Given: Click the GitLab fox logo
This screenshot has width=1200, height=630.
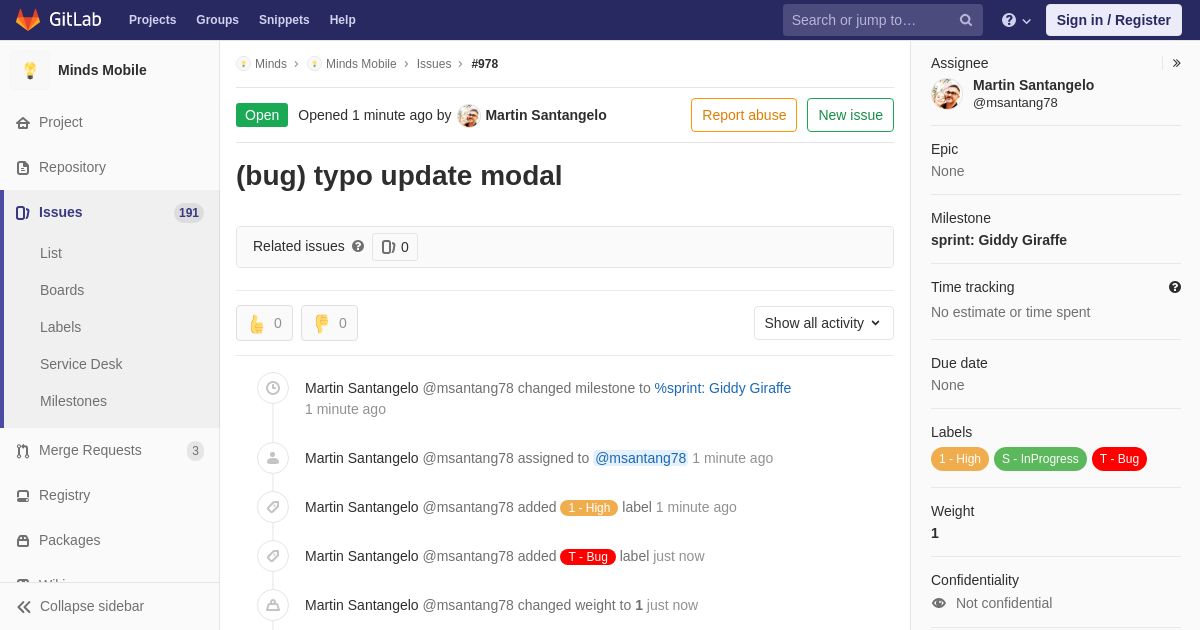Looking at the screenshot, I should coord(28,20).
